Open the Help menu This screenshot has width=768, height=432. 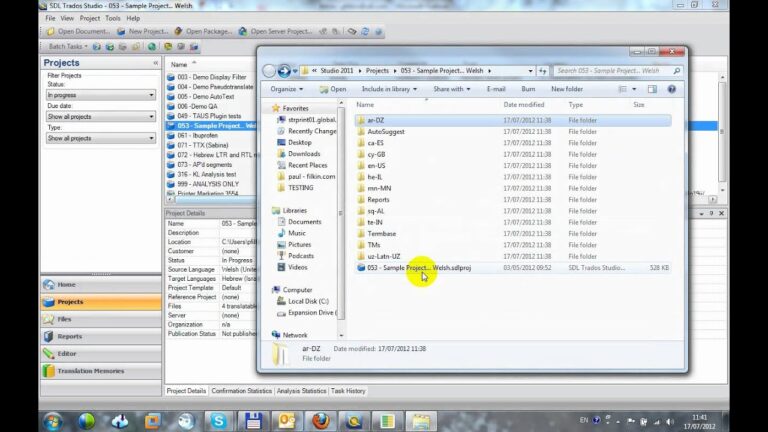pos(133,18)
